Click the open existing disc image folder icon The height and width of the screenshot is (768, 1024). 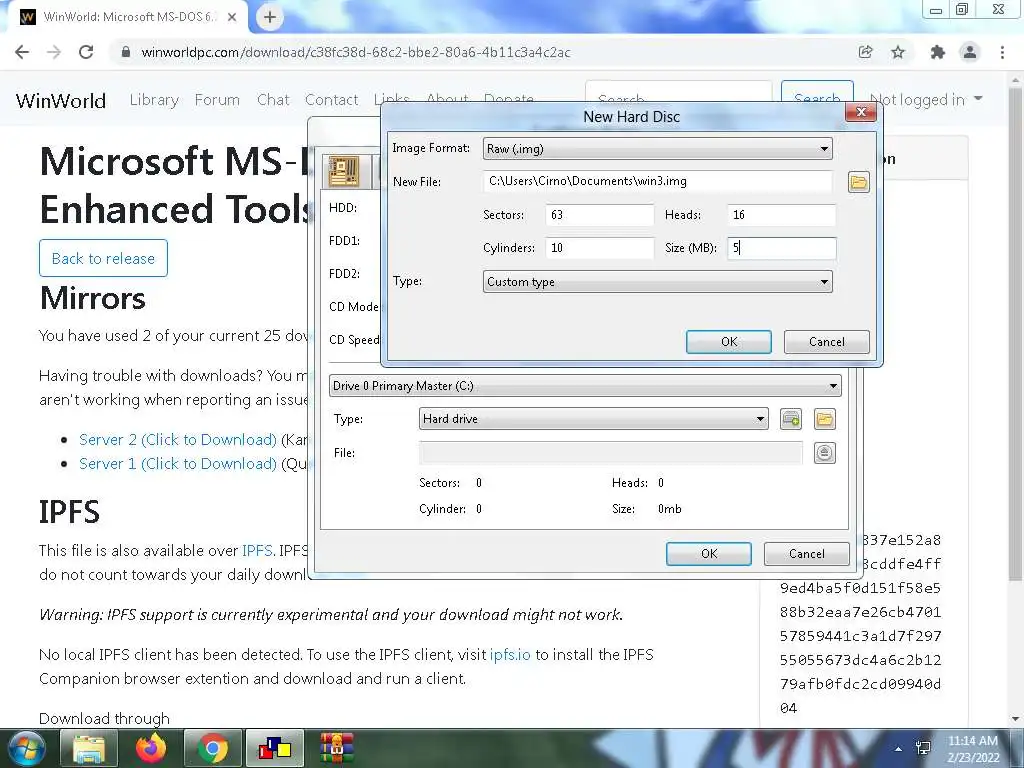click(x=825, y=419)
